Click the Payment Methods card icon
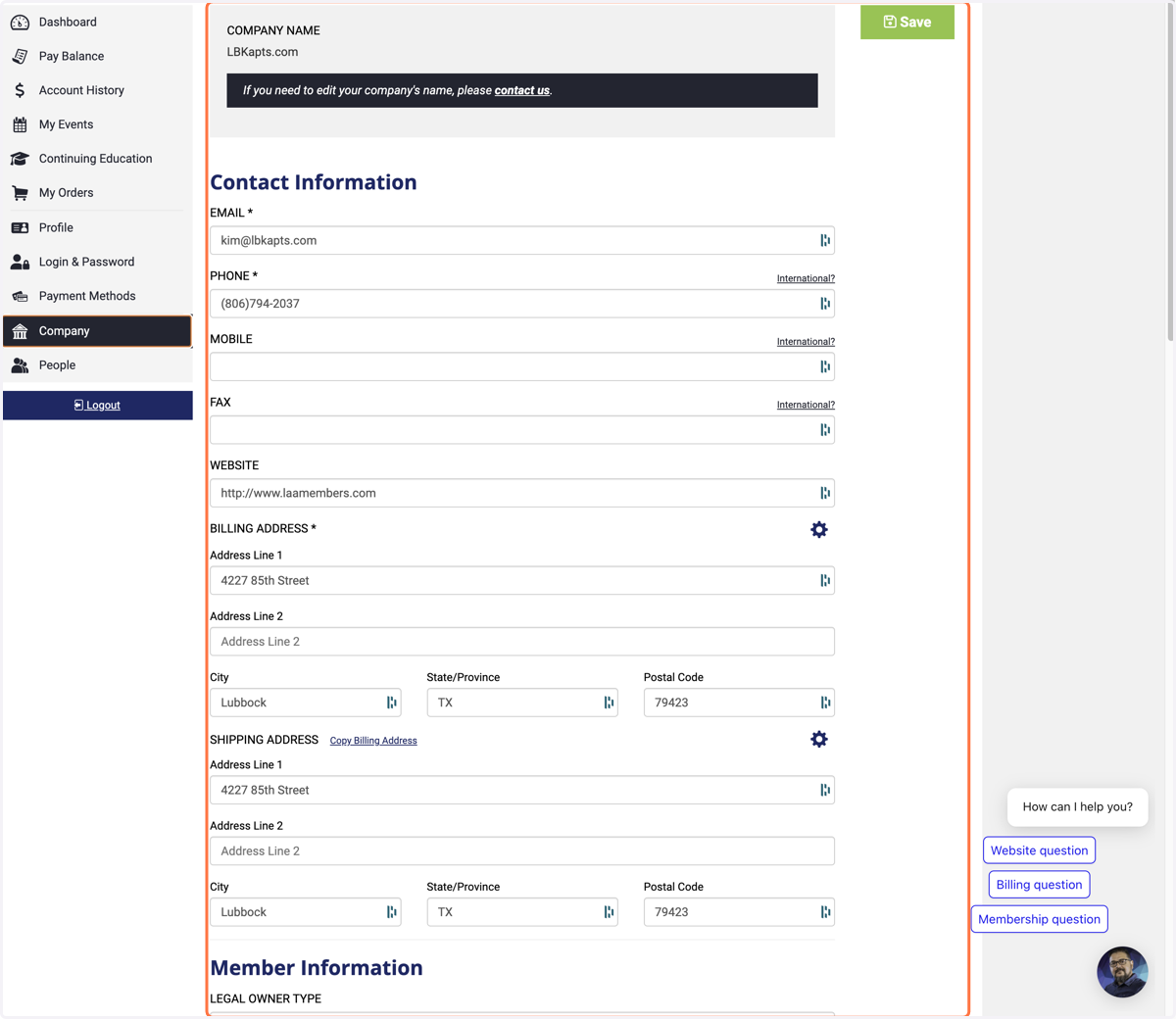Screen dimensions: 1176x1019 tap(20, 296)
